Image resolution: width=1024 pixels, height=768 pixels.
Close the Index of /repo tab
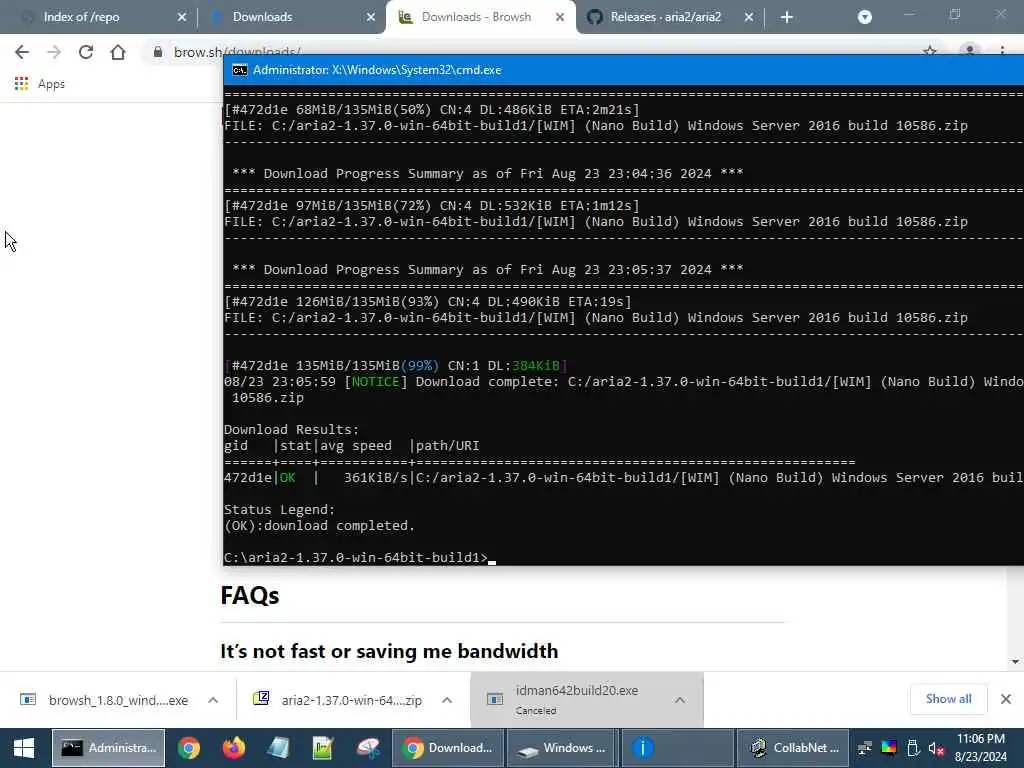point(182,18)
